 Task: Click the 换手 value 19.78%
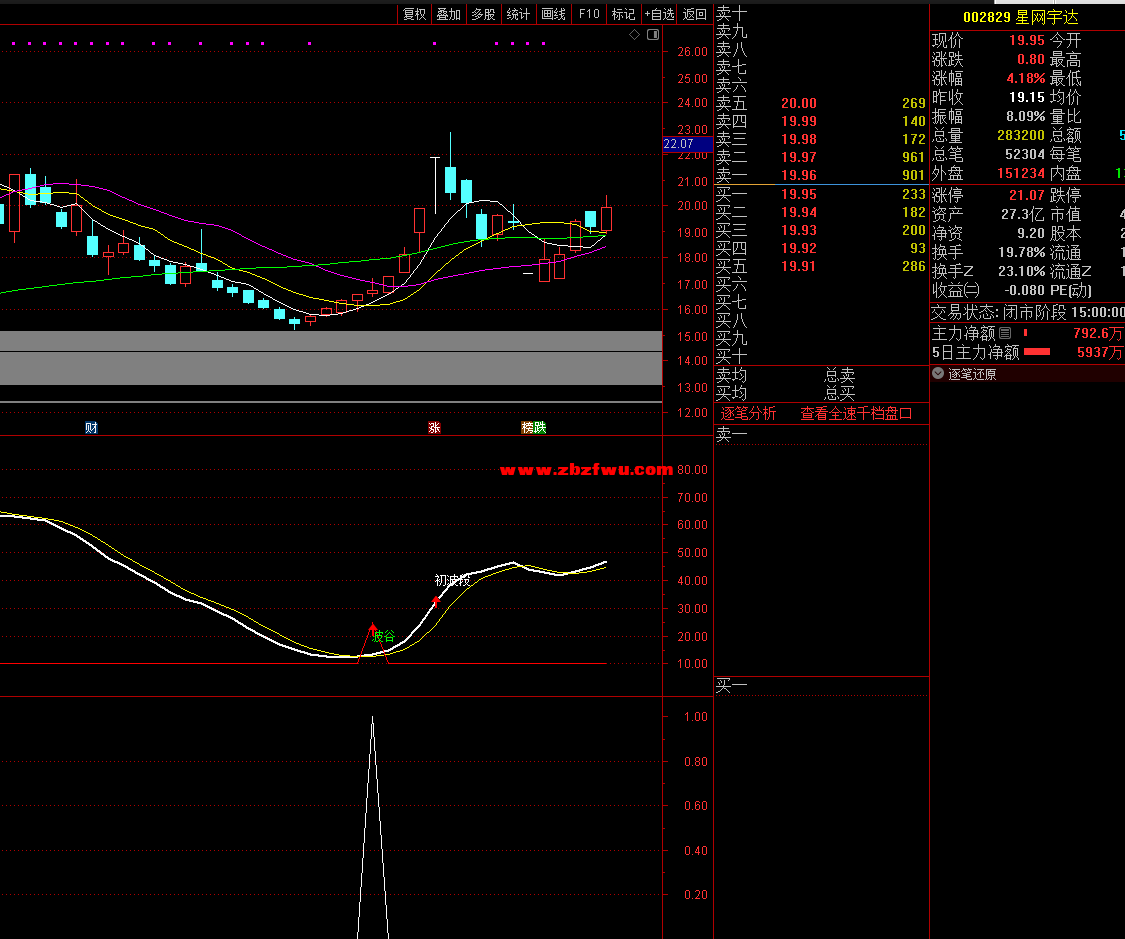point(1022,253)
